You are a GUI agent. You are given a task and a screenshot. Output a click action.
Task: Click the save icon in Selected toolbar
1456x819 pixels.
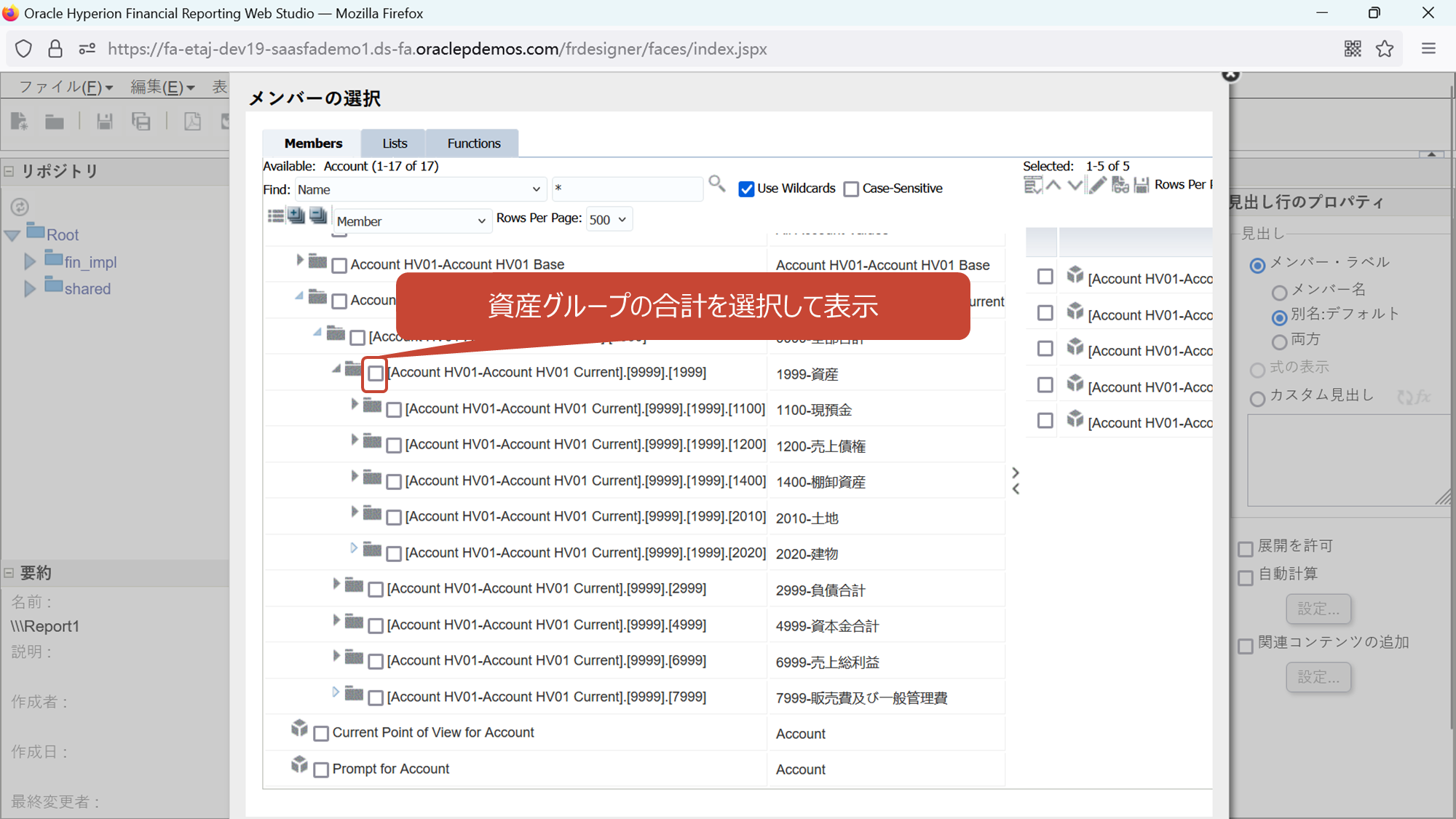click(1142, 185)
